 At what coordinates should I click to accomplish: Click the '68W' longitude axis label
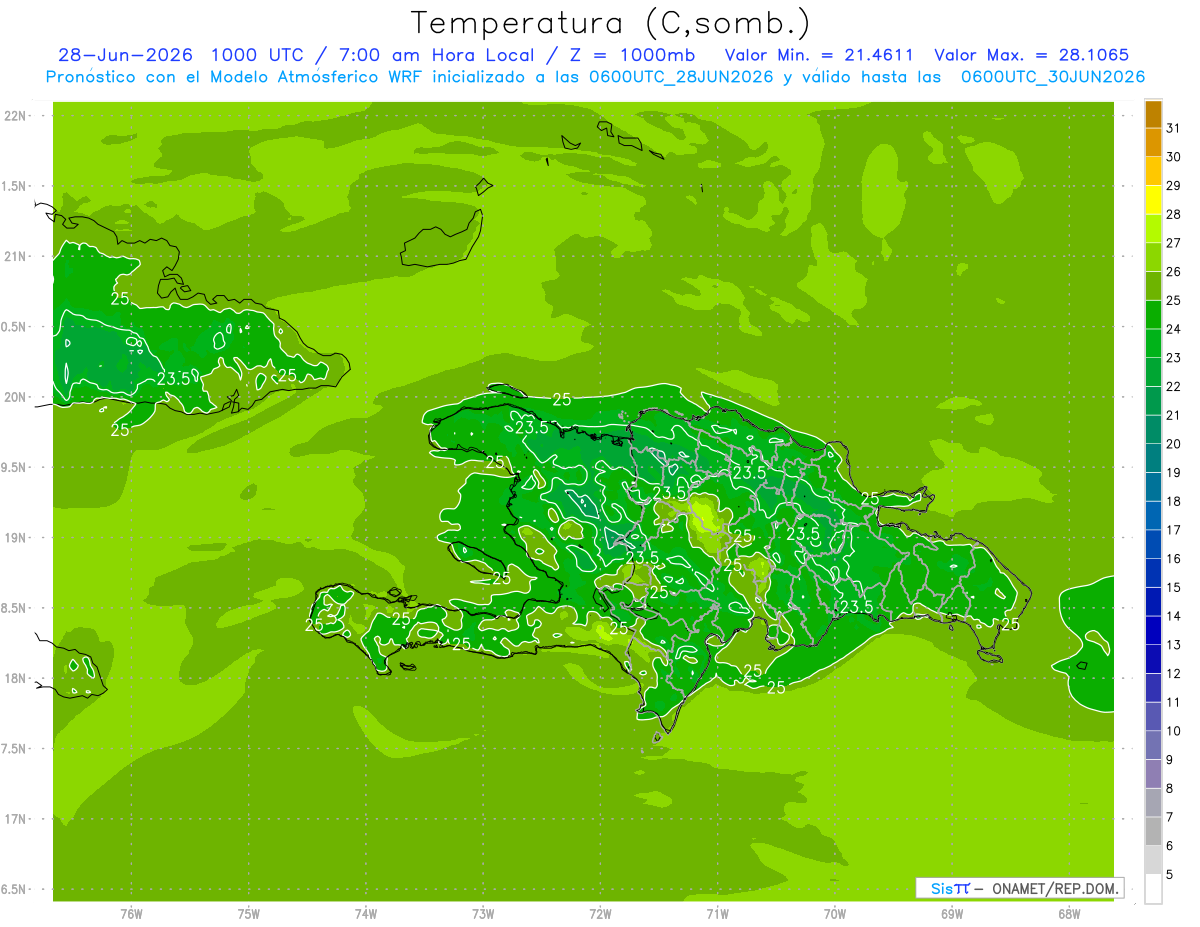1069,913
